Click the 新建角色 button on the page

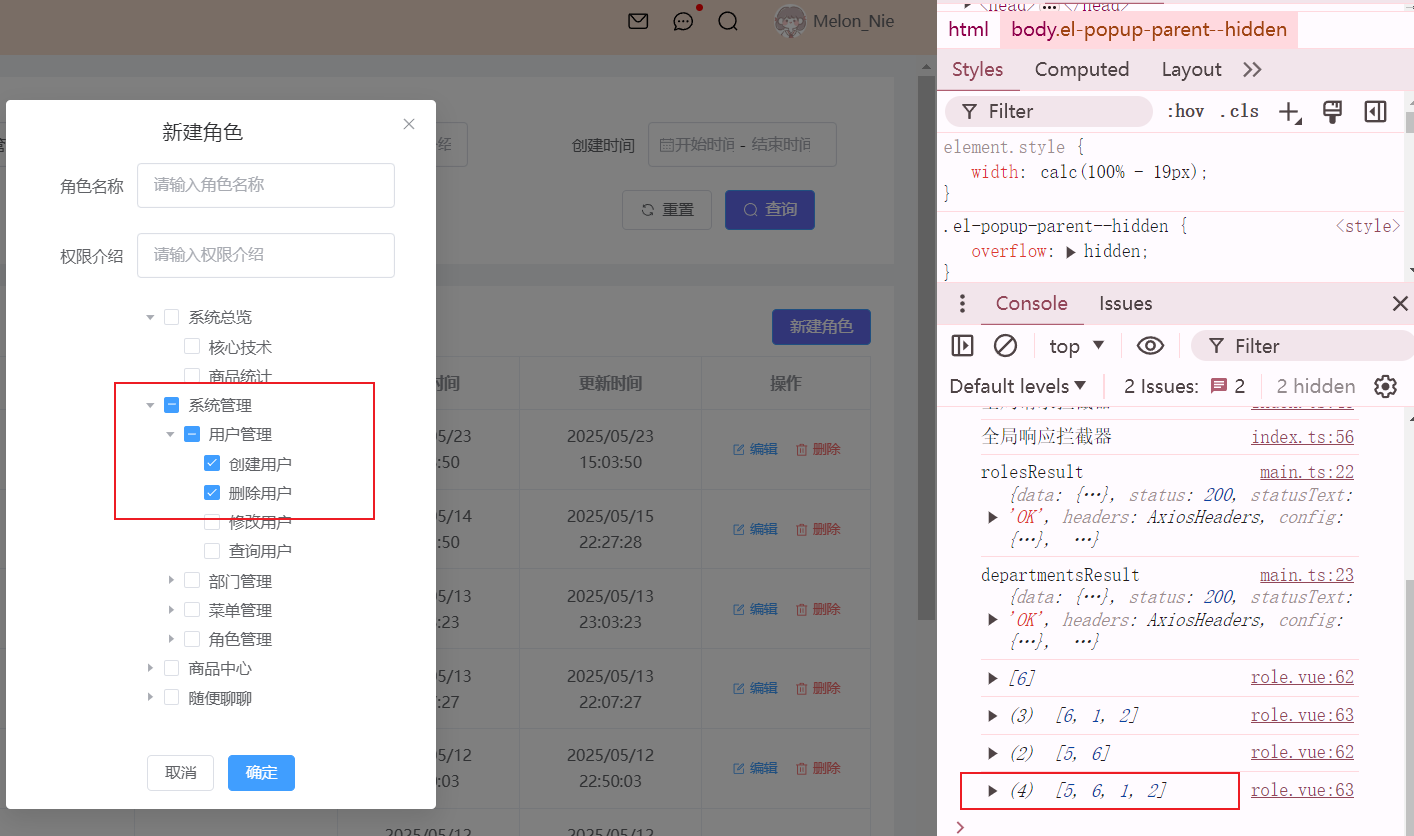[x=821, y=327]
